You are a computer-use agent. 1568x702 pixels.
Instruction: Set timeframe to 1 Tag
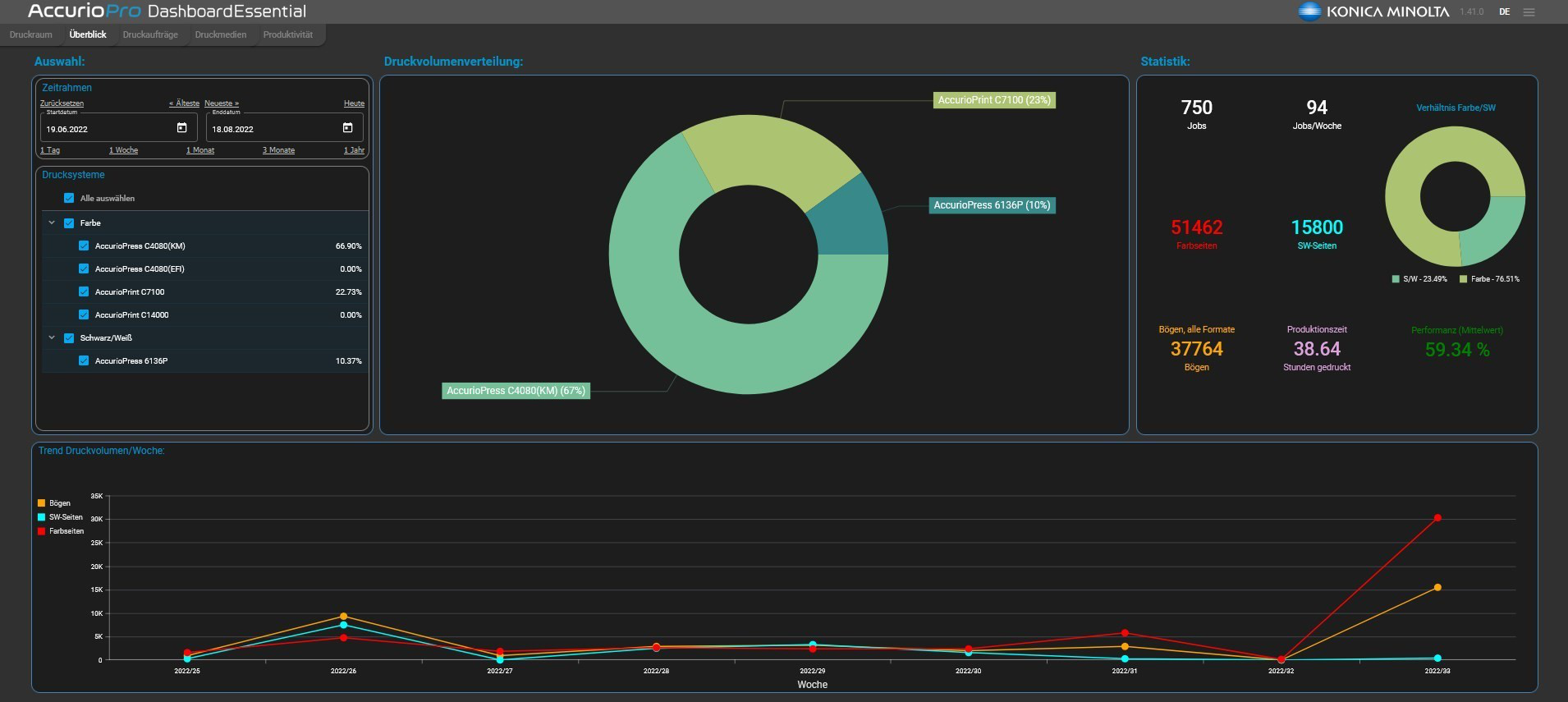[50, 150]
